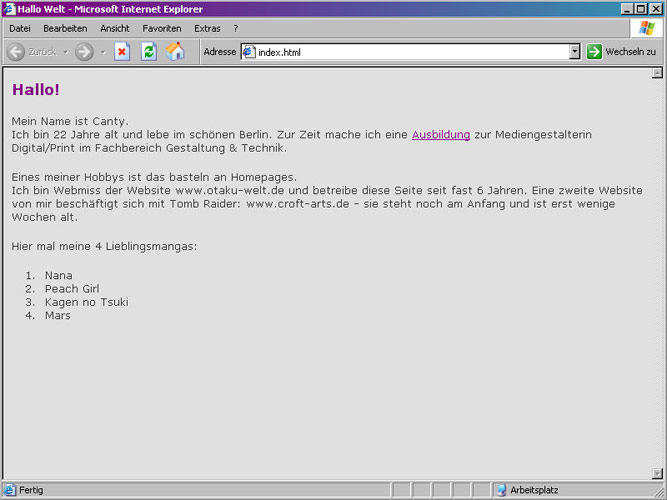Open the Ansicht menu
667x500 pixels.
click(115, 29)
